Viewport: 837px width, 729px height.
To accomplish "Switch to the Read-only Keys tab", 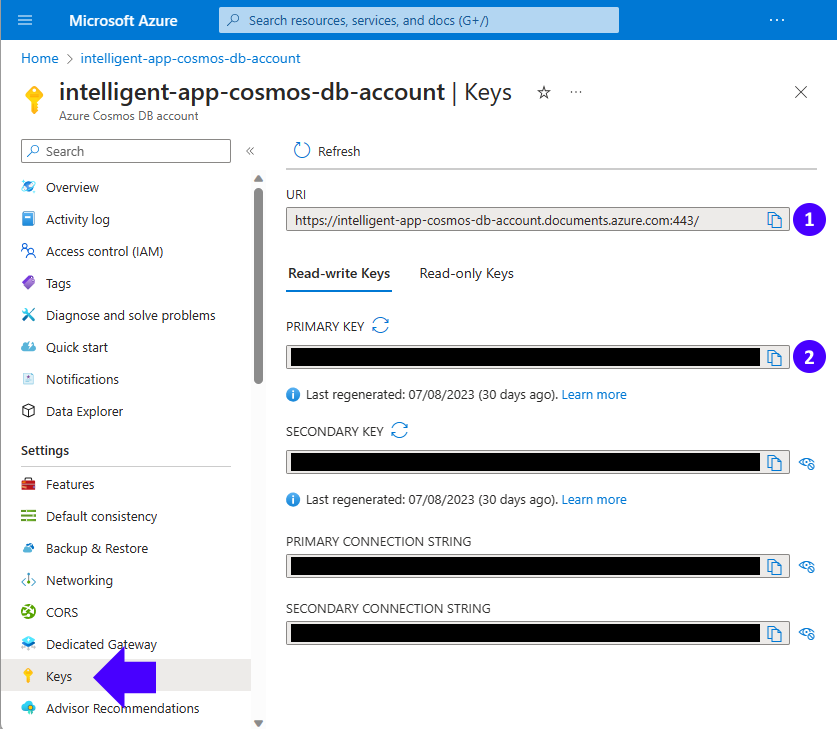I will (466, 274).
